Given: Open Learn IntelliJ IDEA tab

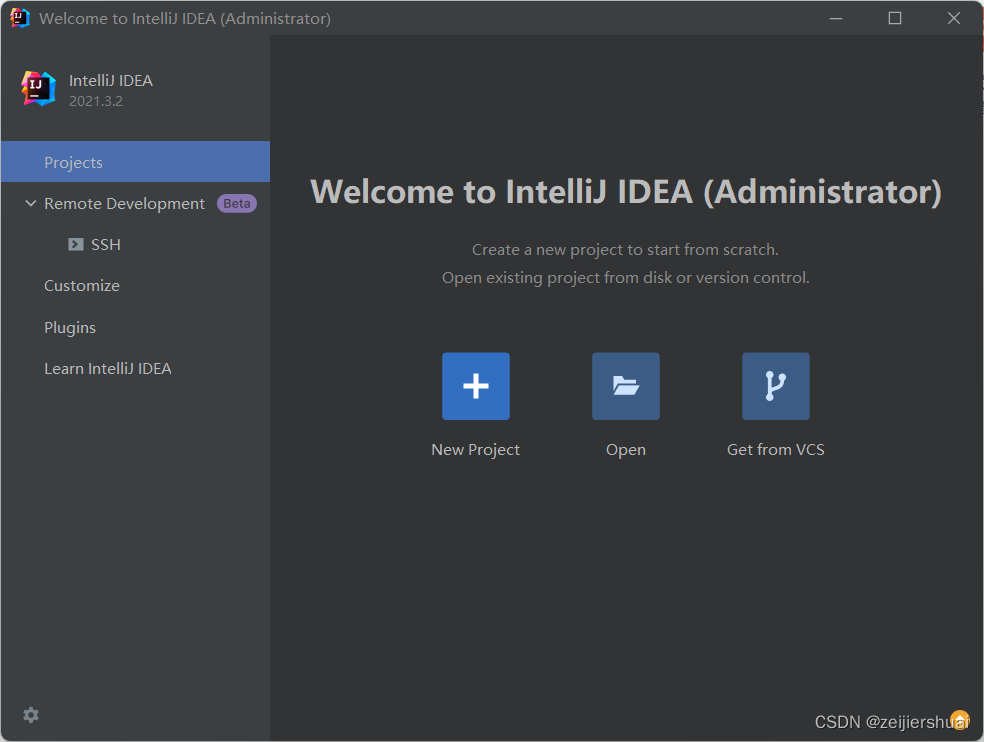Looking at the screenshot, I should click(x=107, y=368).
